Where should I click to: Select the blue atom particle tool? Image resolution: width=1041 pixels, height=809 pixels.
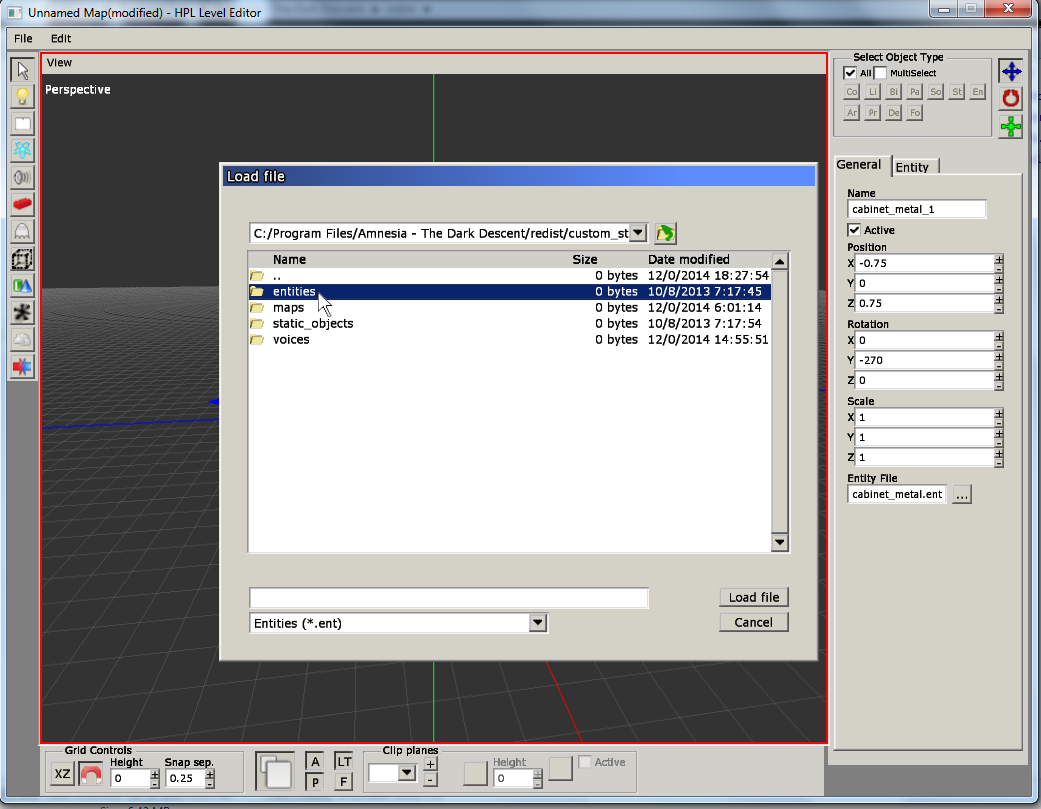click(22, 150)
